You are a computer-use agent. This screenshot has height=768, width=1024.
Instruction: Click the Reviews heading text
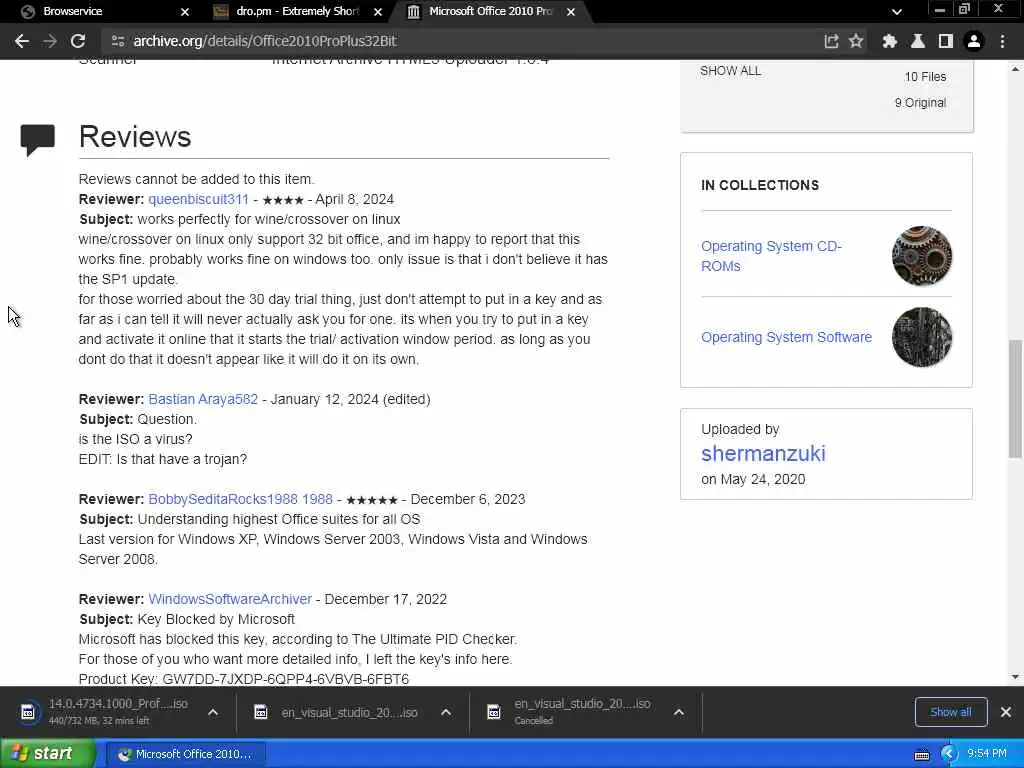pos(135,136)
